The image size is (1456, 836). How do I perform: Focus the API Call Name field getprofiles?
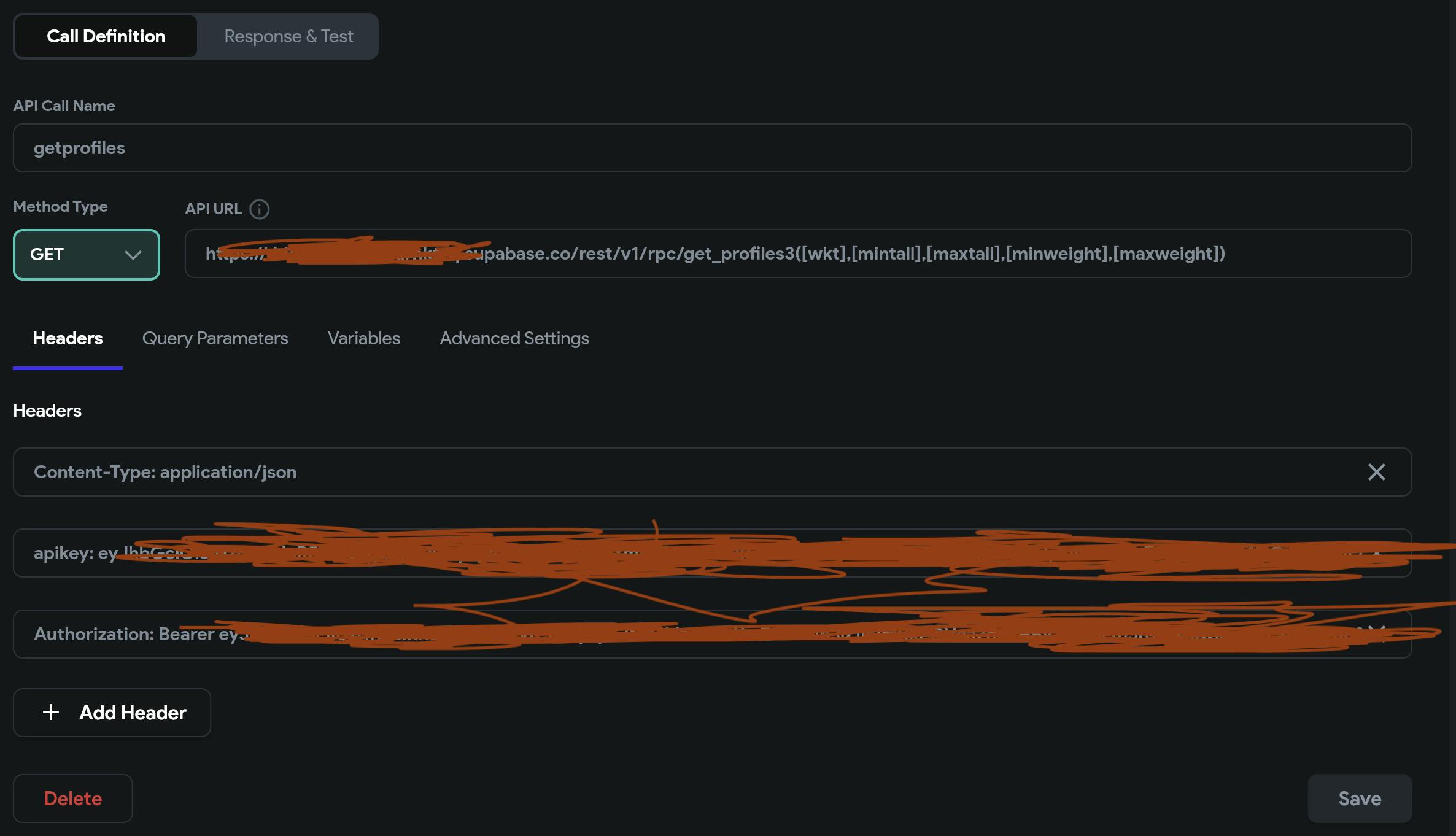tap(712, 148)
